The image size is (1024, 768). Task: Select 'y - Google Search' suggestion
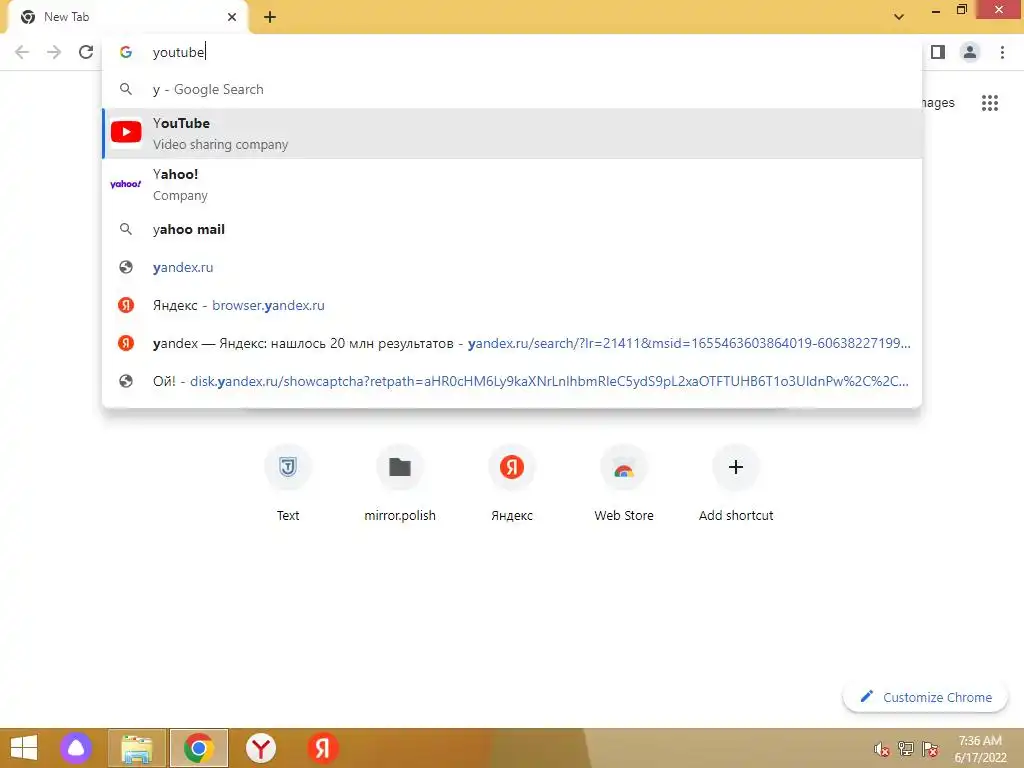512,89
